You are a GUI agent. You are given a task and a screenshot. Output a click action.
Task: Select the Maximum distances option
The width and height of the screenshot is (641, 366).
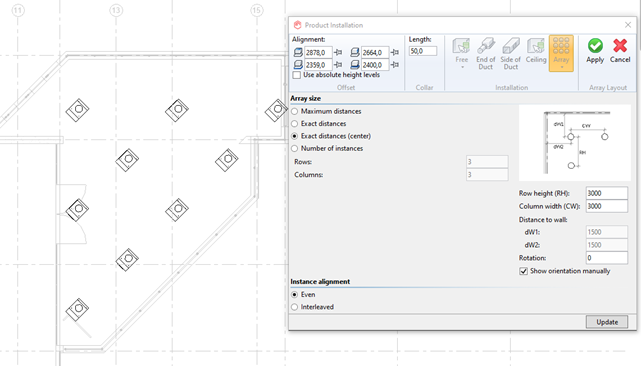click(x=294, y=111)
